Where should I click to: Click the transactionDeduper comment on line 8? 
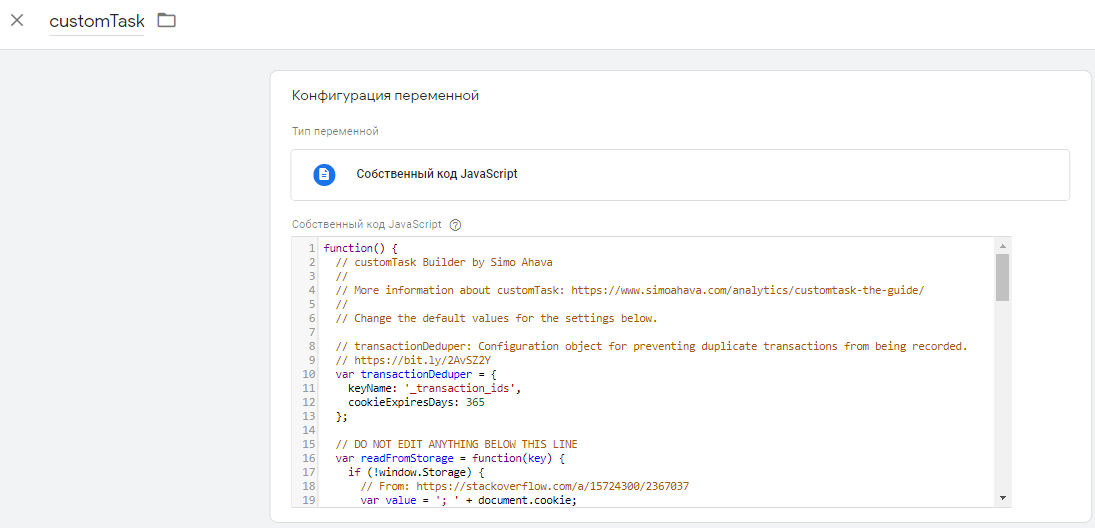(652, 346)
